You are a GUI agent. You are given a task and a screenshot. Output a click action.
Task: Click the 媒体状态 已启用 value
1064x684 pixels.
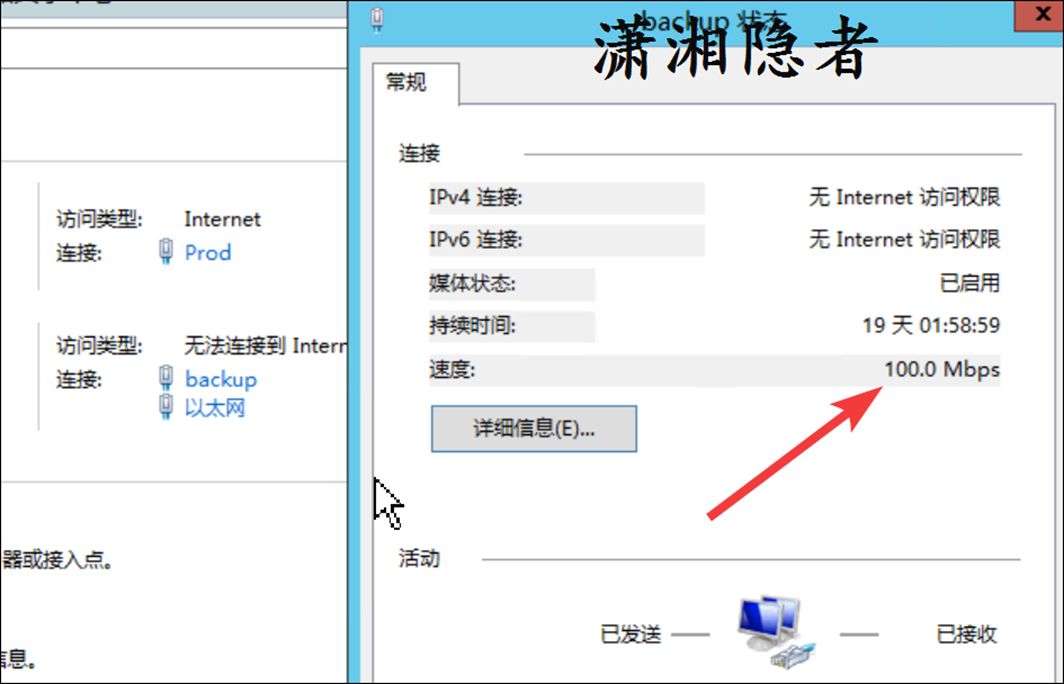pyautogui.click(x=970, y=283)
